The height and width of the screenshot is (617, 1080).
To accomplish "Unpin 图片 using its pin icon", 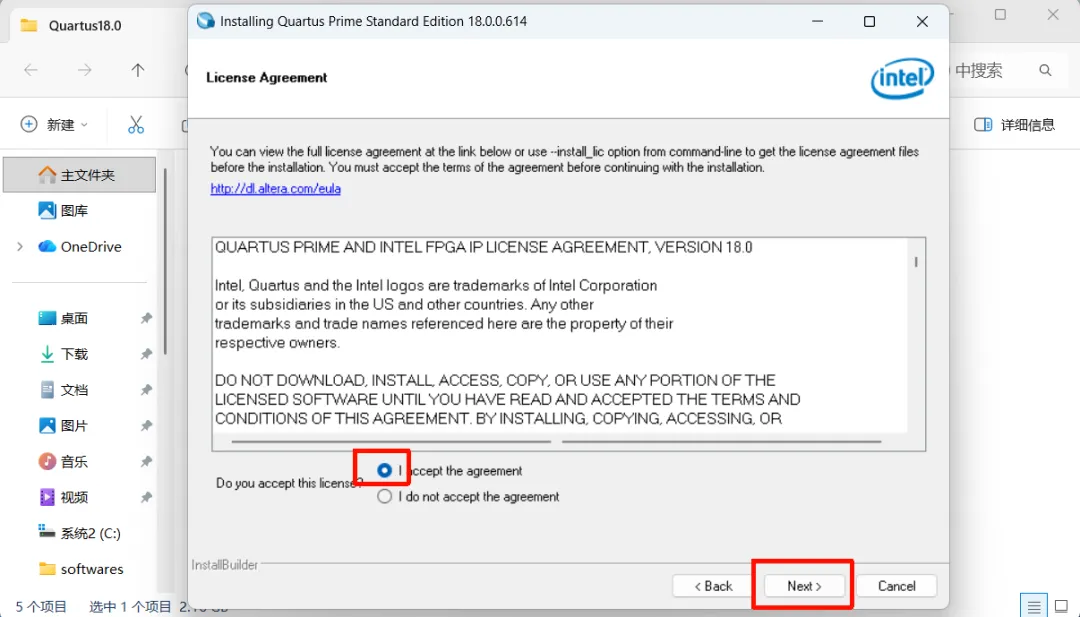I will 146,426.
